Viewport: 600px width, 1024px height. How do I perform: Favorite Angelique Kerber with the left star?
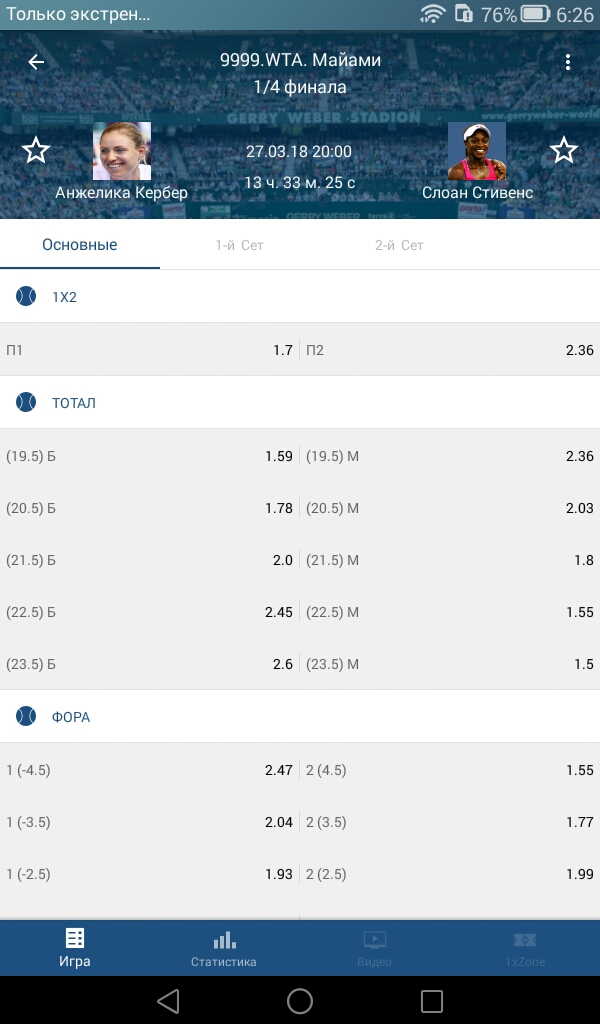(36, 151)
